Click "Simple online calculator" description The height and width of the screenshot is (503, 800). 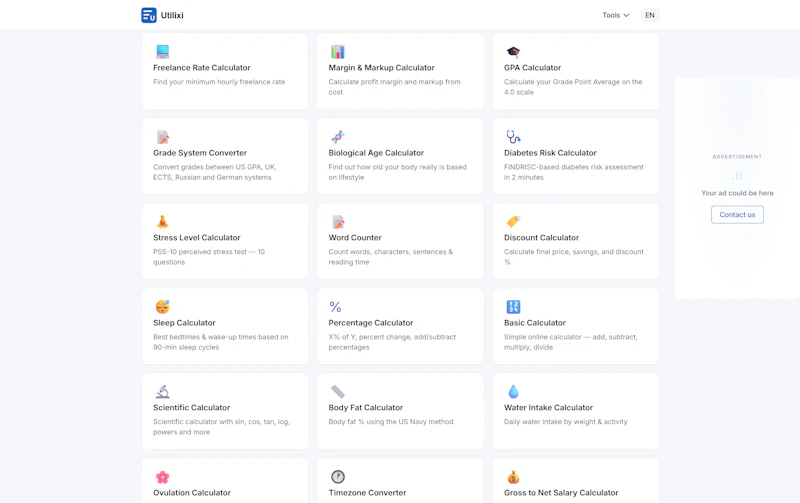point(570,342)
